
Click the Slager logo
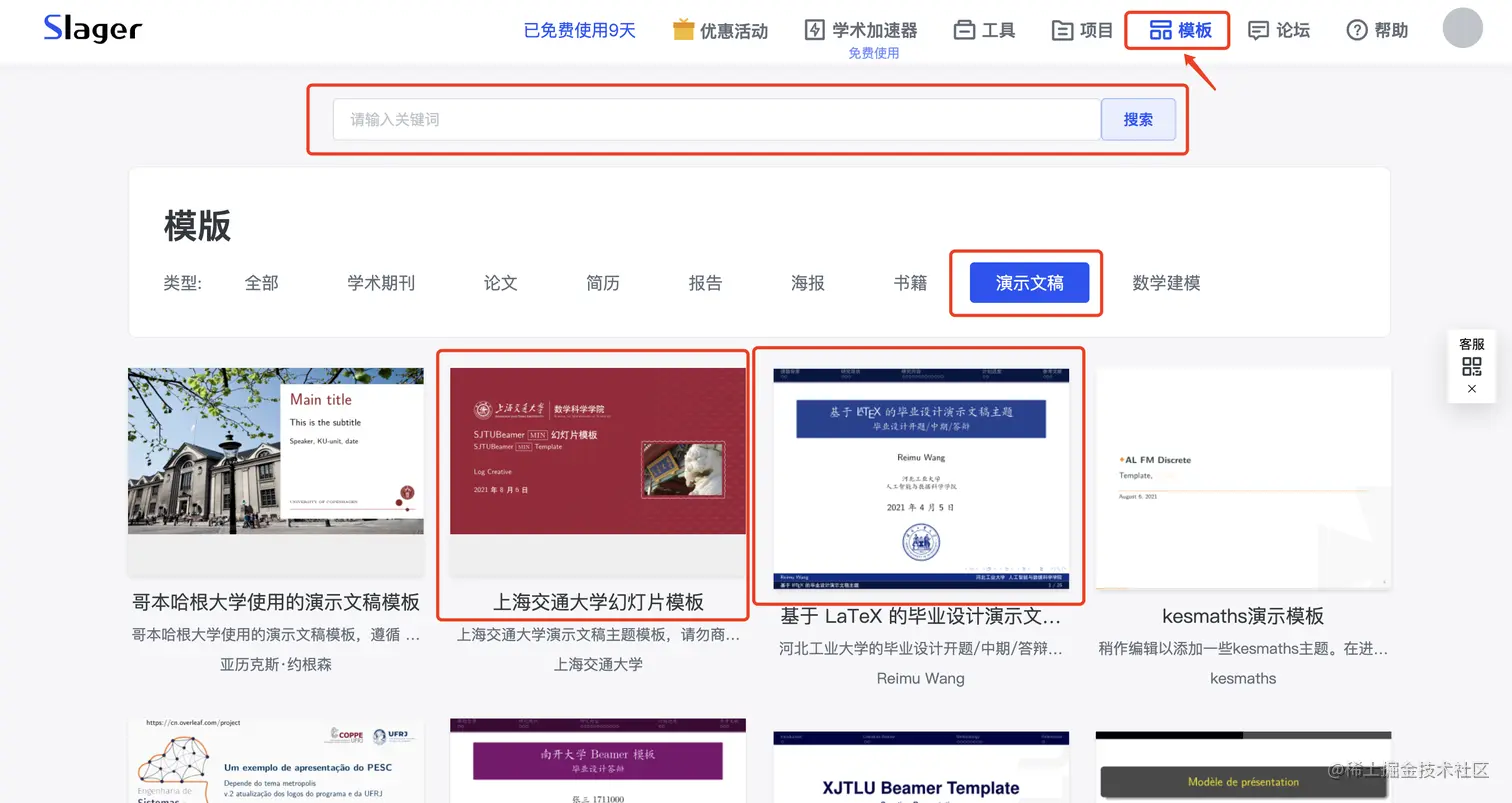click(92, 29)
